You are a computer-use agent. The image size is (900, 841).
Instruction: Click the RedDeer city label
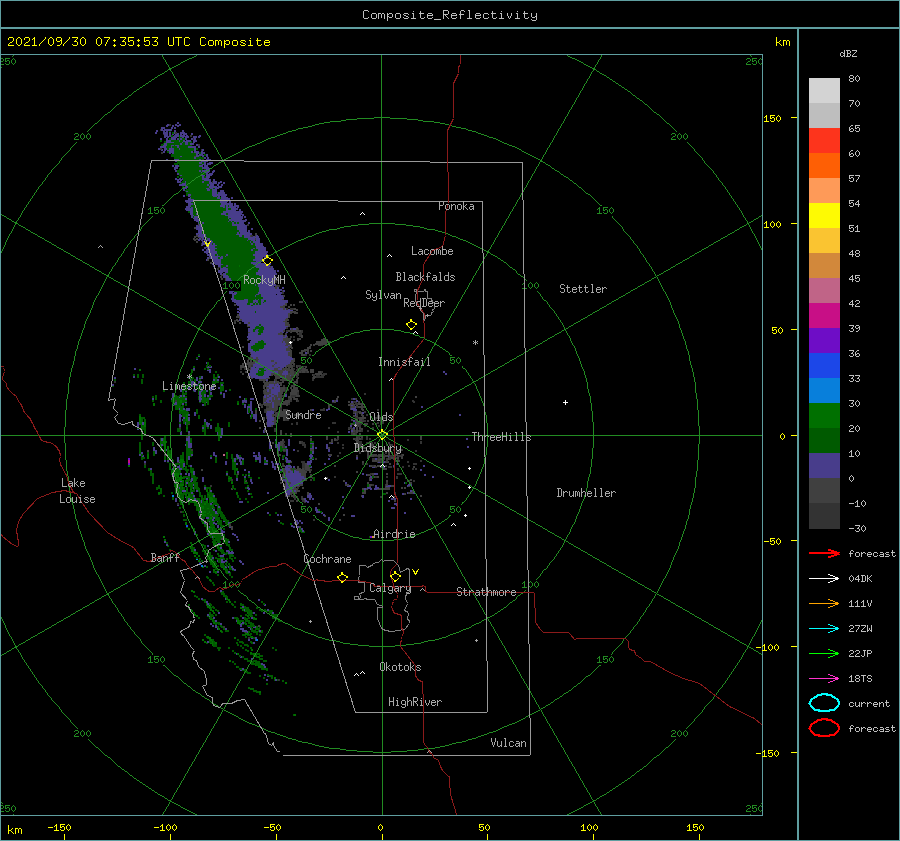(424, 303)
